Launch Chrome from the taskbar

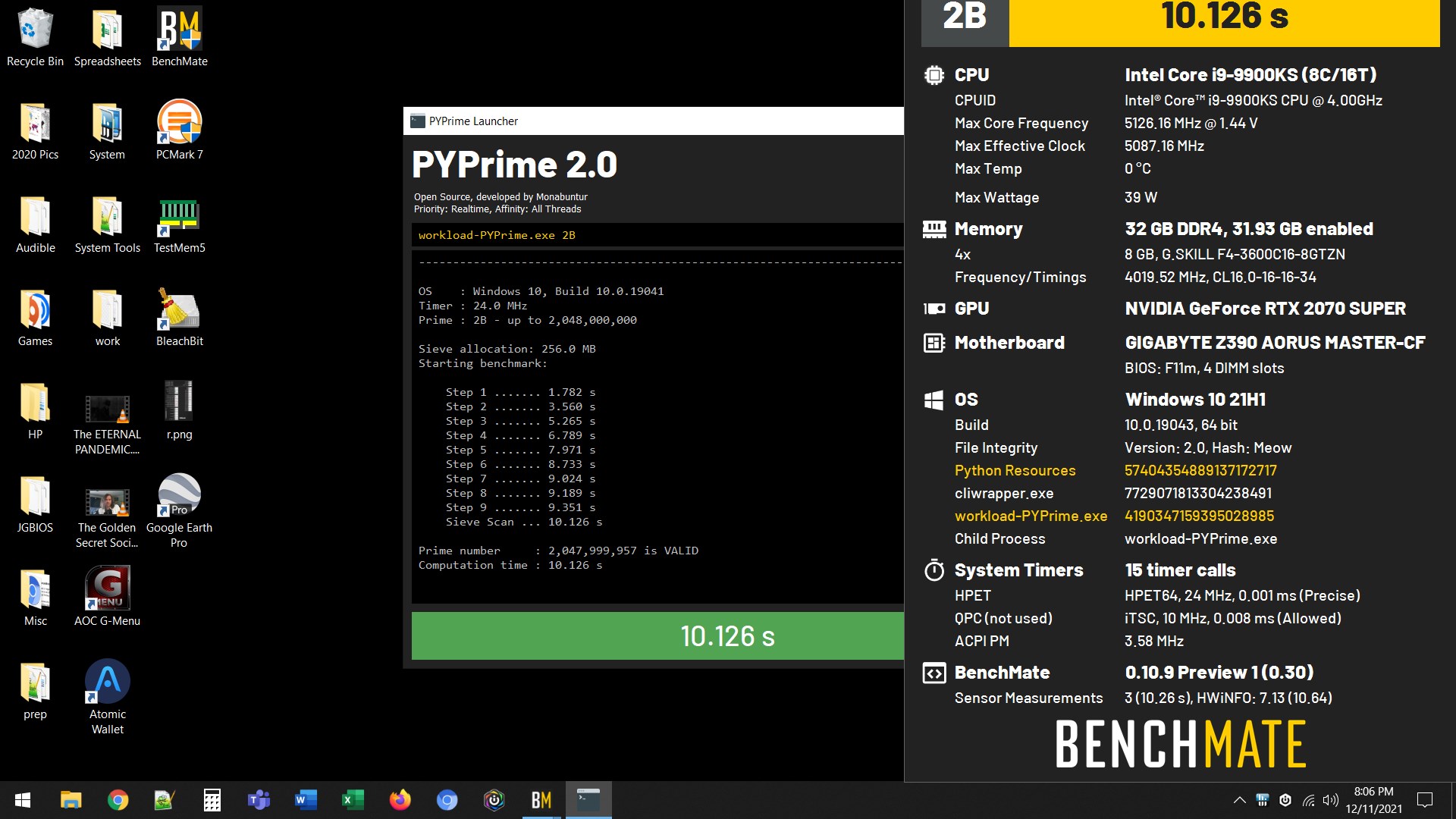tap(118, 800)
